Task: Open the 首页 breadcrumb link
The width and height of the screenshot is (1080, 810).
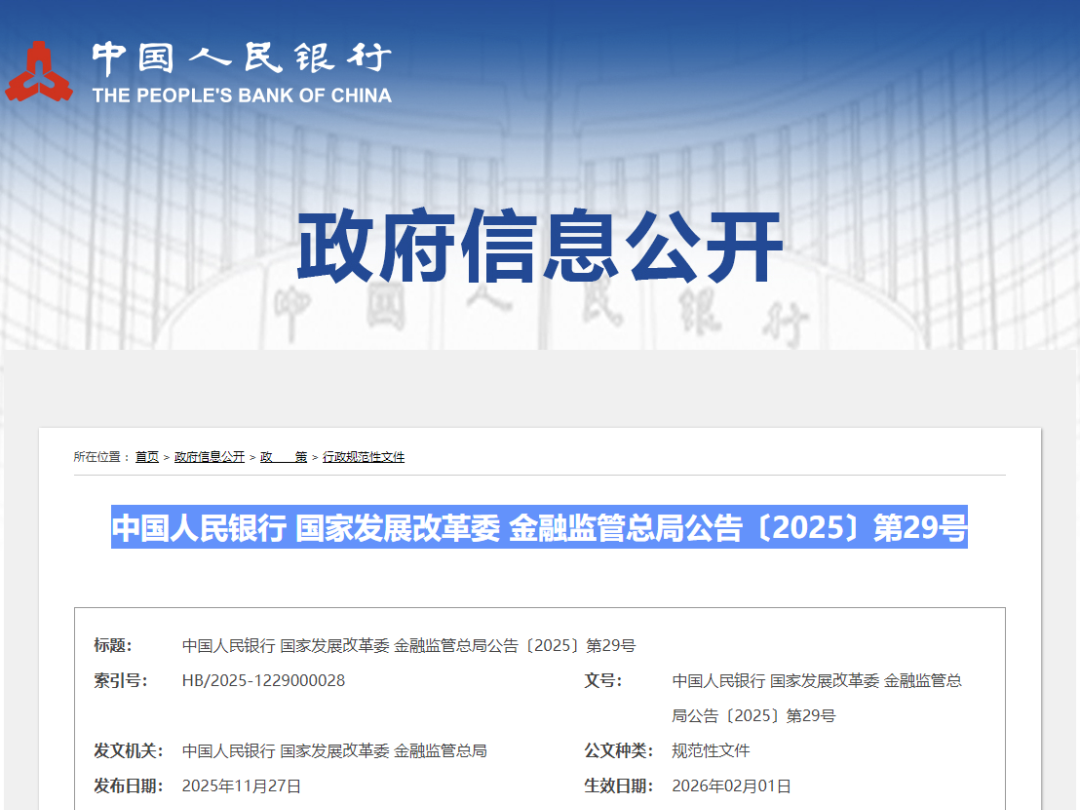Action: 146,457
